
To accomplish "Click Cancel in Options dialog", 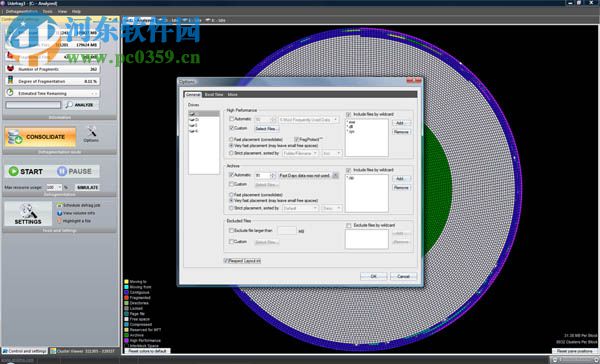I will point(403,276).
